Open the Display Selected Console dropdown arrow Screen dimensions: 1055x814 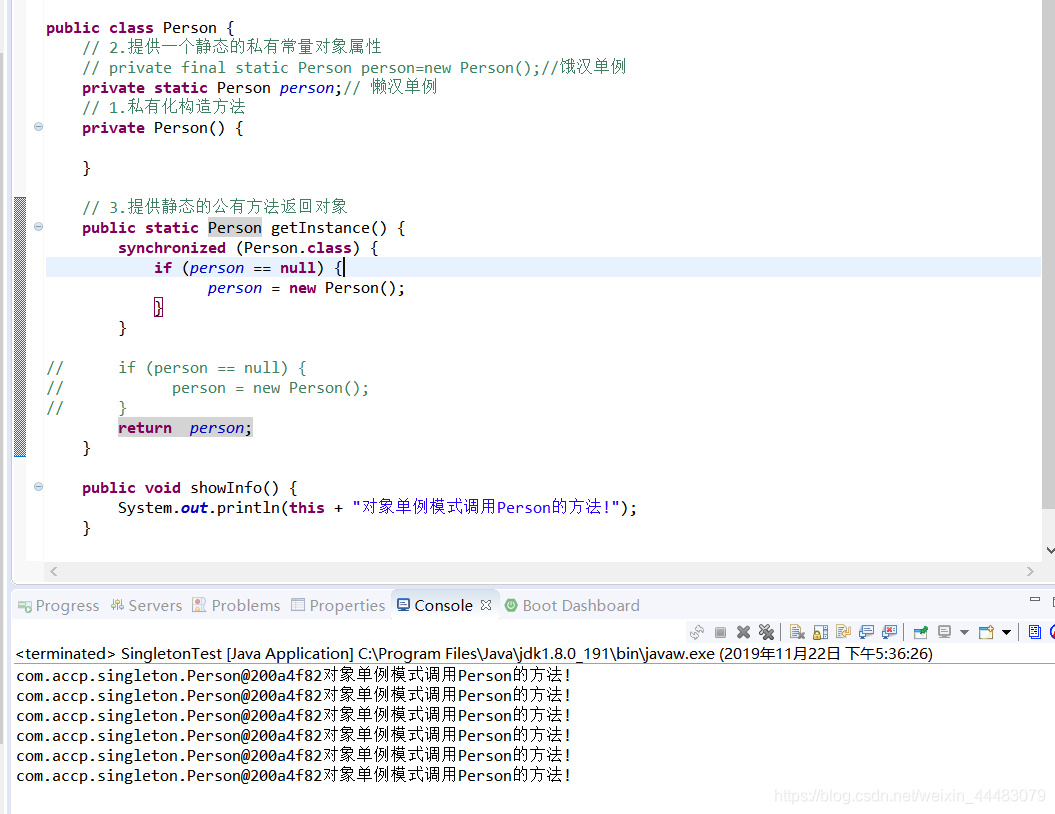click(964, 632)
